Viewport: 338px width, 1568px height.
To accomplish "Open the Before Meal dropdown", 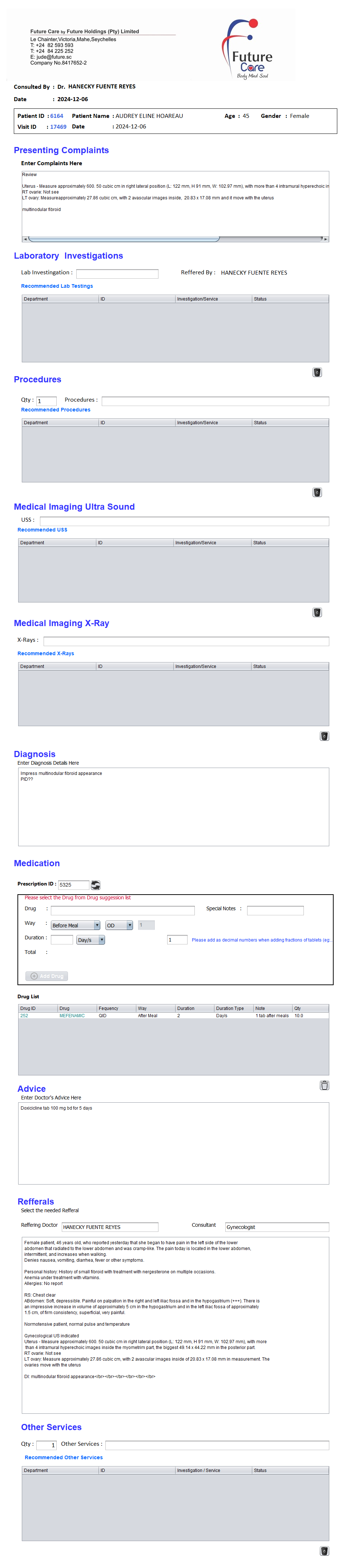I will pyautogui.click(x=75, y=924).
